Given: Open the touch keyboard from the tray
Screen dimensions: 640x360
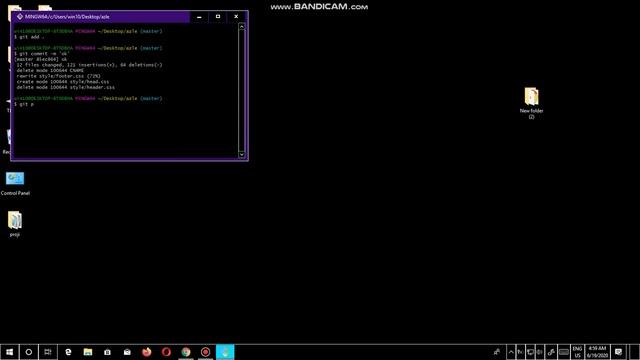Looking at the screenshot, I should pyautogui.click(x=564, y=352).
